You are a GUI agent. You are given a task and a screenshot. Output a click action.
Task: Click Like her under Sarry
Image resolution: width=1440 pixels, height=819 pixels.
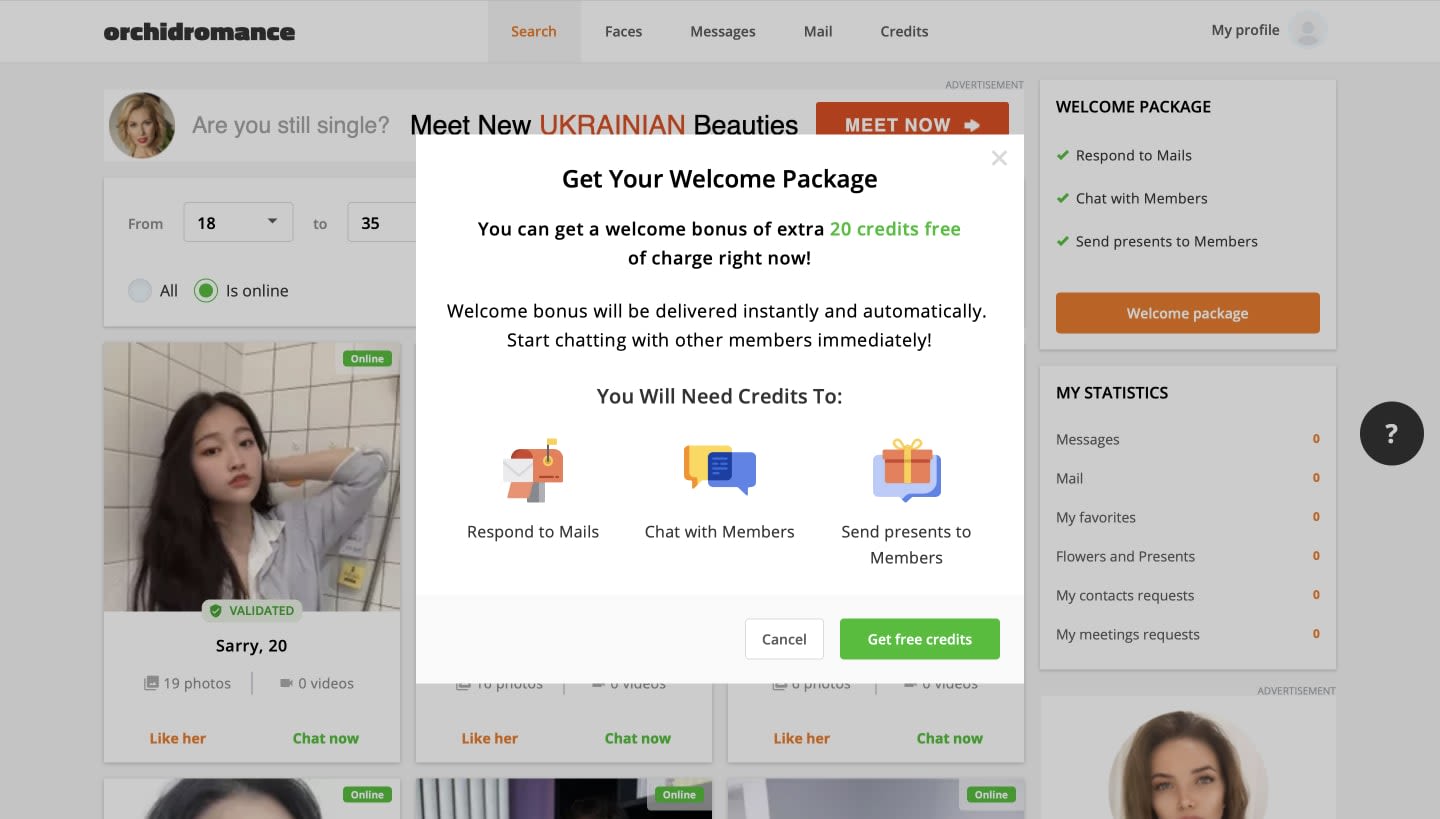point(177,738)
